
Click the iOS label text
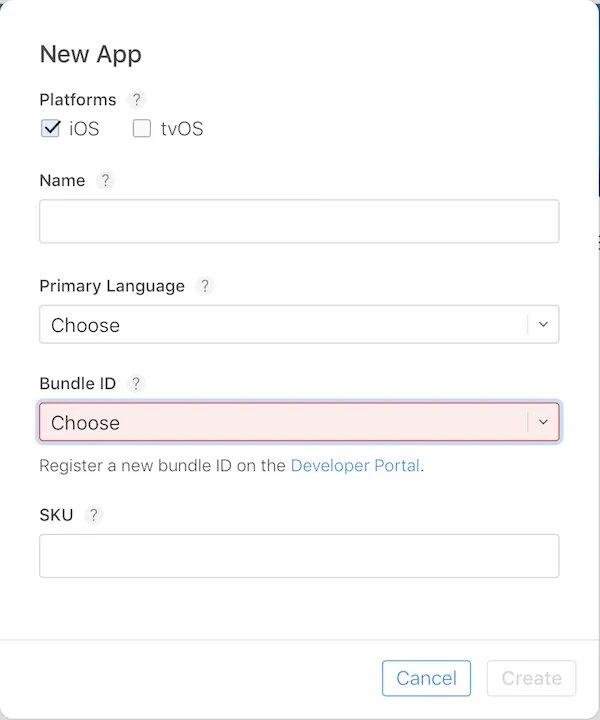click(x=84, y=129)
